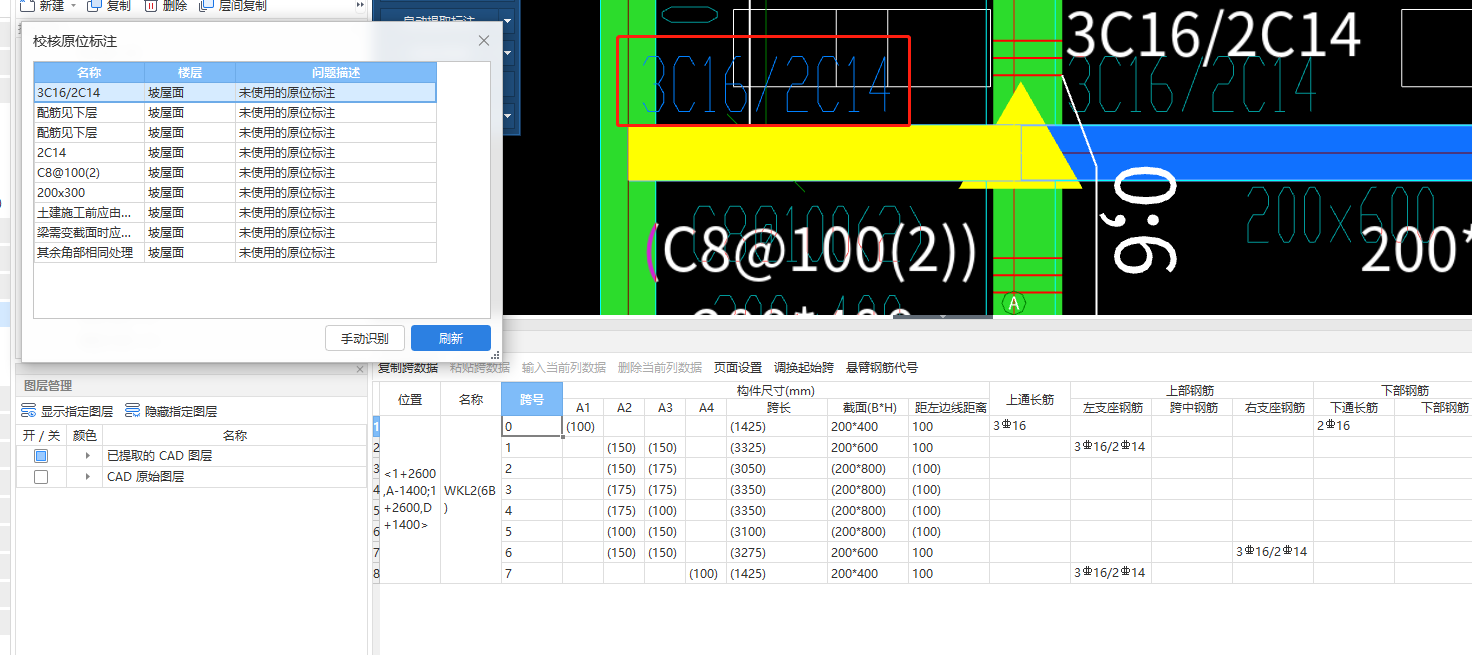Expand the 已提取的 CAD 图层 tree arrow
Image resolution: width=1472 pixels, height=655 pixels.
87,456
